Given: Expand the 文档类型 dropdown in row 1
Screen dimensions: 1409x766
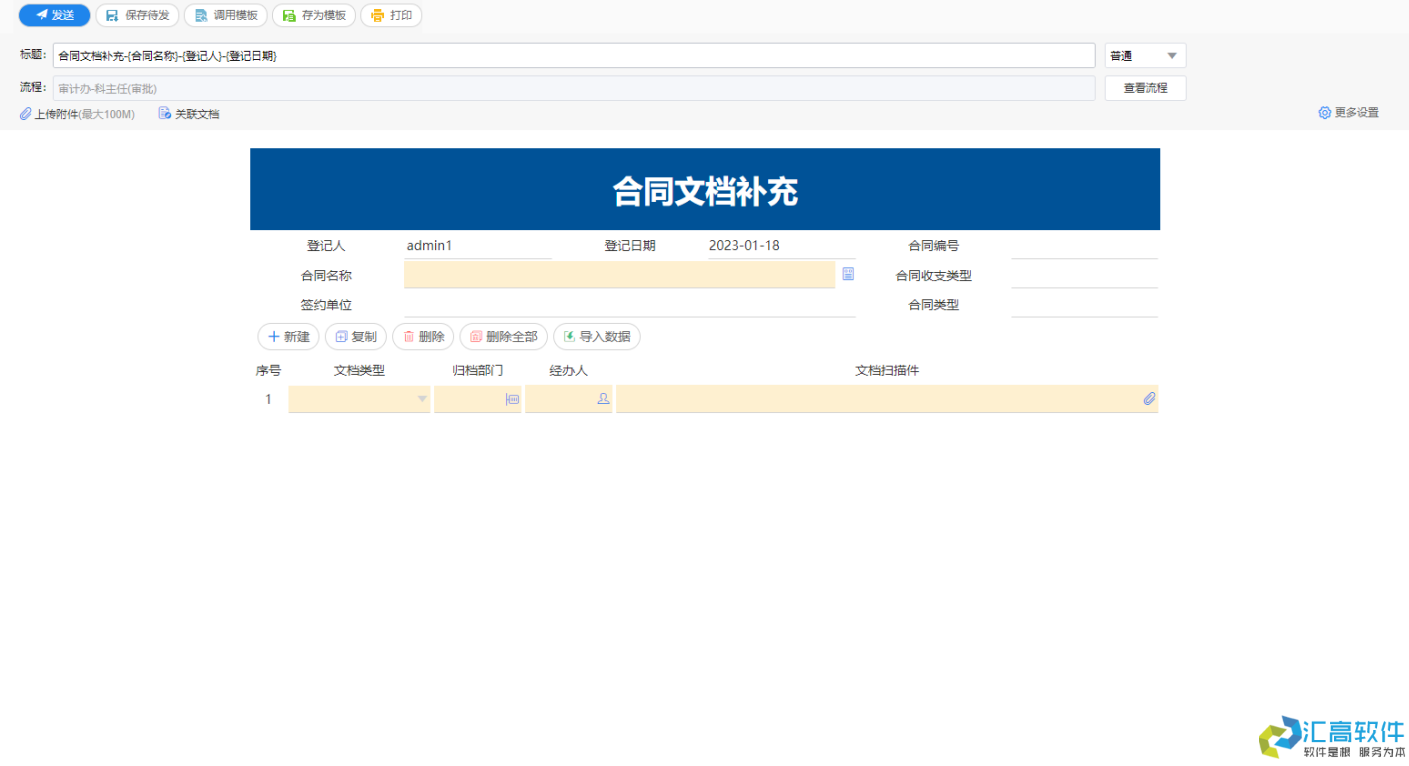Looking at the screenshot, I should (x=421, y=398).
